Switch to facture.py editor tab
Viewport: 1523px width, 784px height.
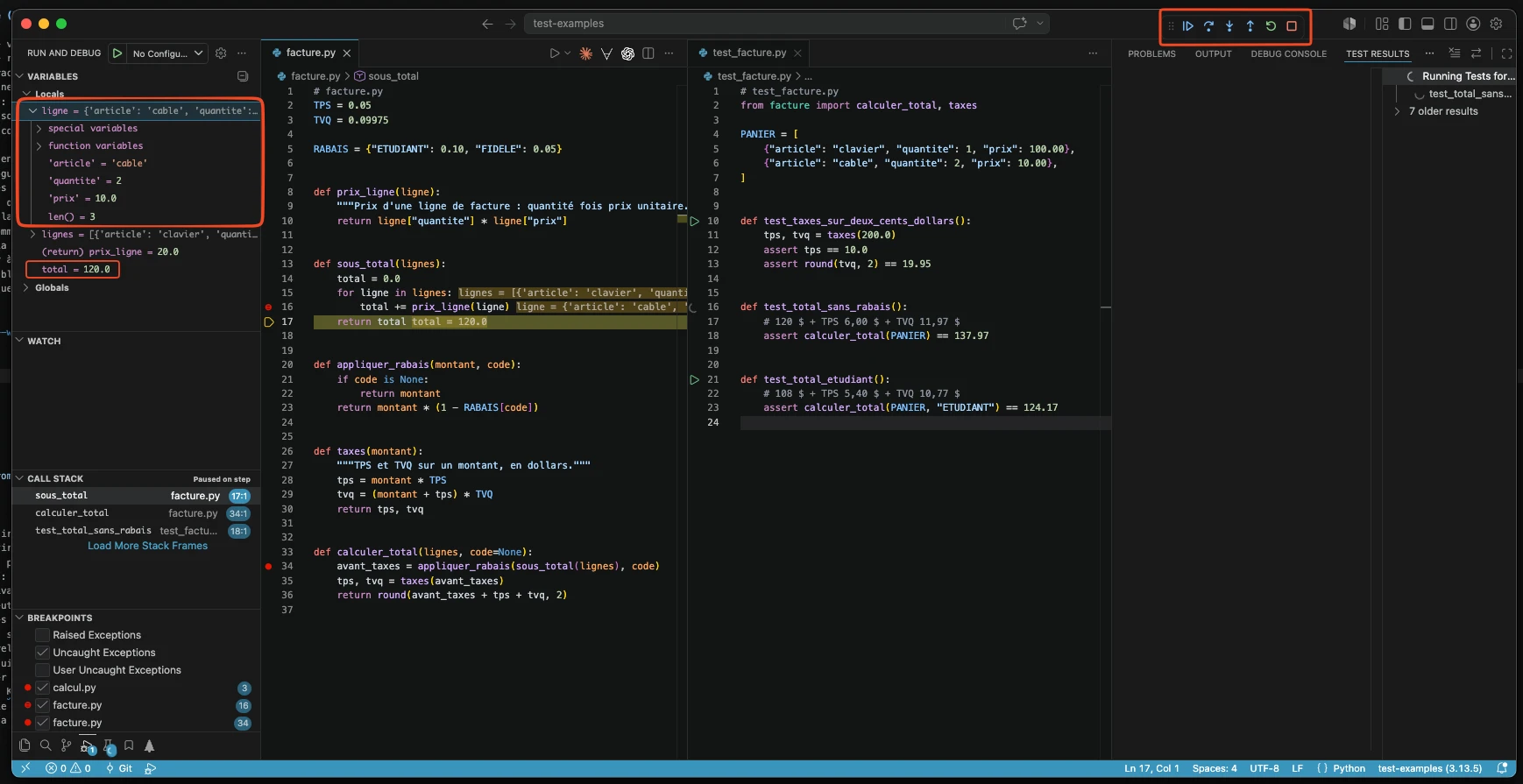tap(310, 53)
